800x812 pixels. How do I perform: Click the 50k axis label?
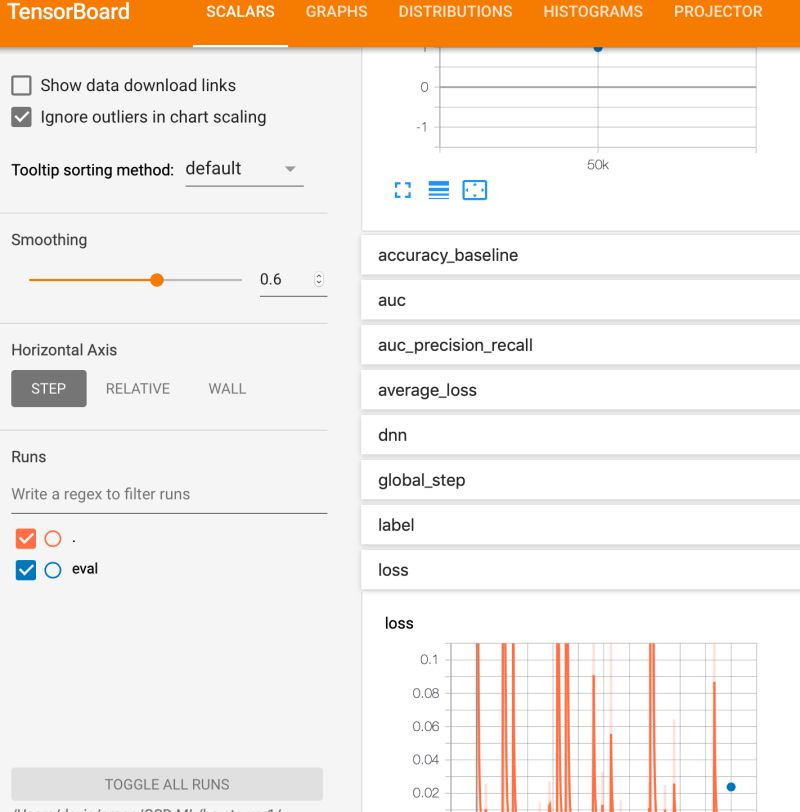pos(598,165)
